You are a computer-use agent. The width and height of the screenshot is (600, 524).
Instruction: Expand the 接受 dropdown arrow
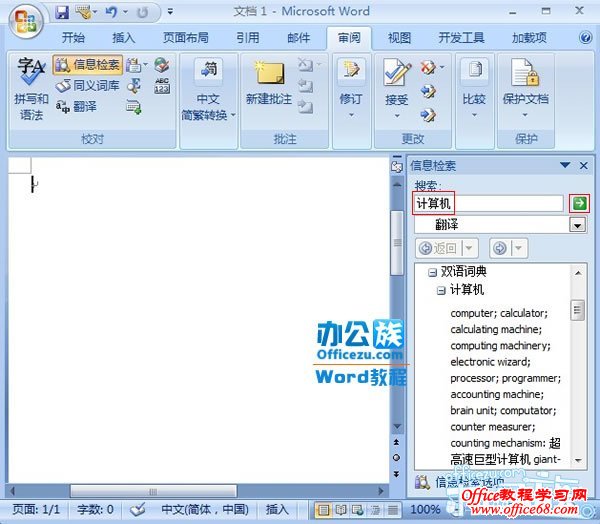(397, 115)
